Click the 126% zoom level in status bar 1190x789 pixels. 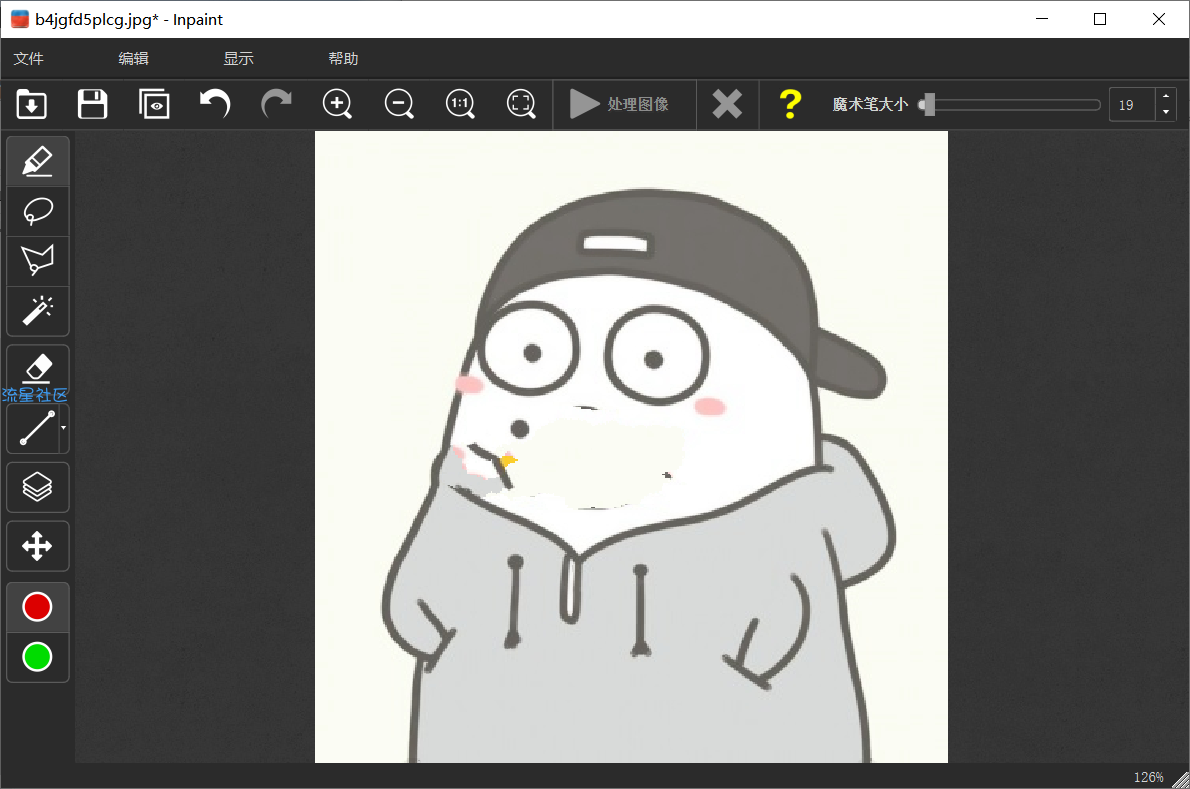click(x=1148, y=777)
